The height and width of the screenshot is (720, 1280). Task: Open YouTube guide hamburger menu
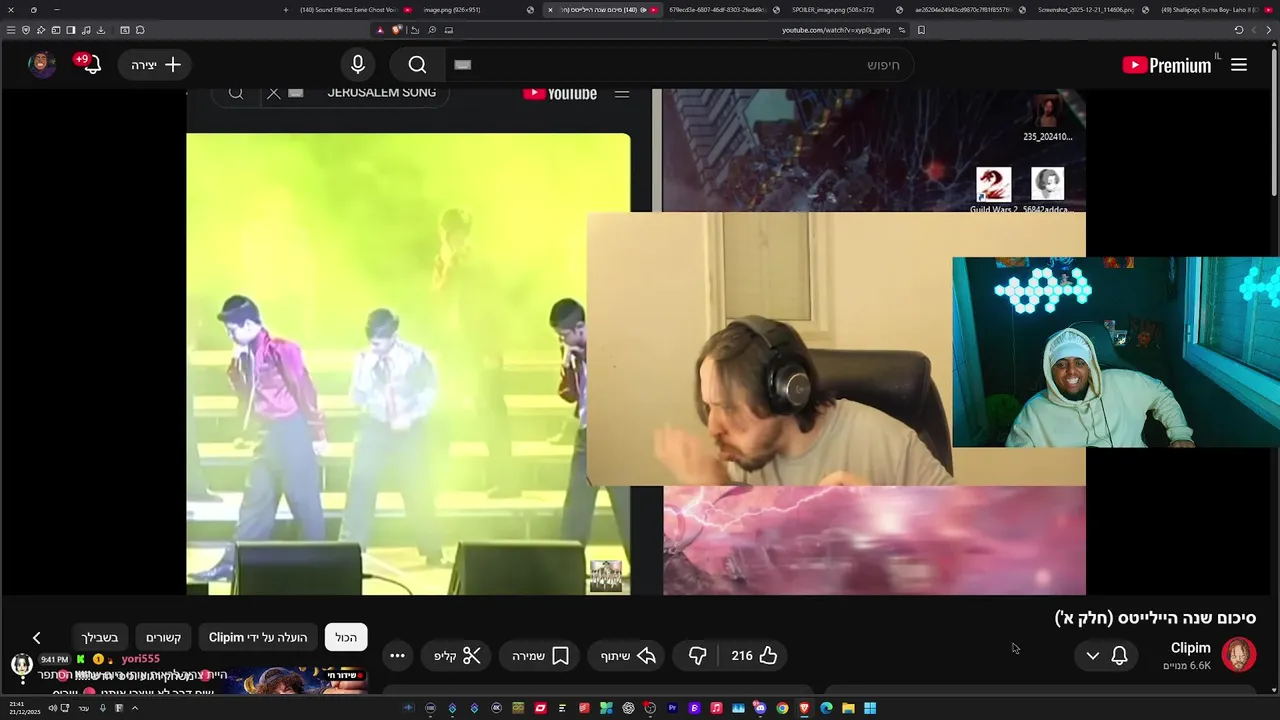click(x=1239, y=65)
